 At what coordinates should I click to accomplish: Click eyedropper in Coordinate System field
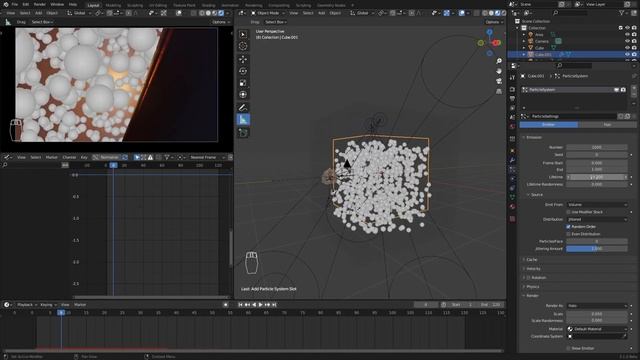click(x=624, y=336)
